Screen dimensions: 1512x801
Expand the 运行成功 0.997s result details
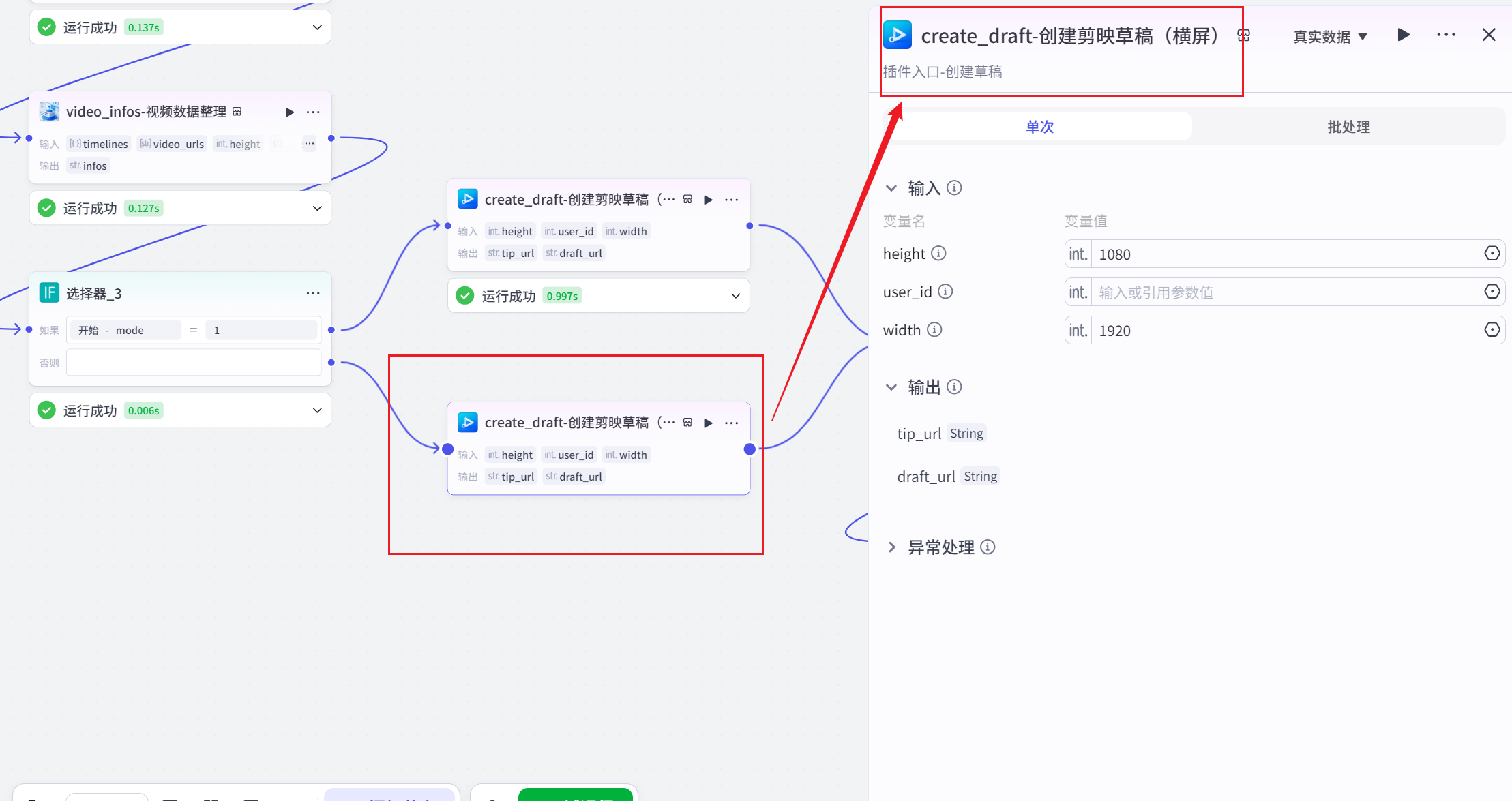click(735, 295)
